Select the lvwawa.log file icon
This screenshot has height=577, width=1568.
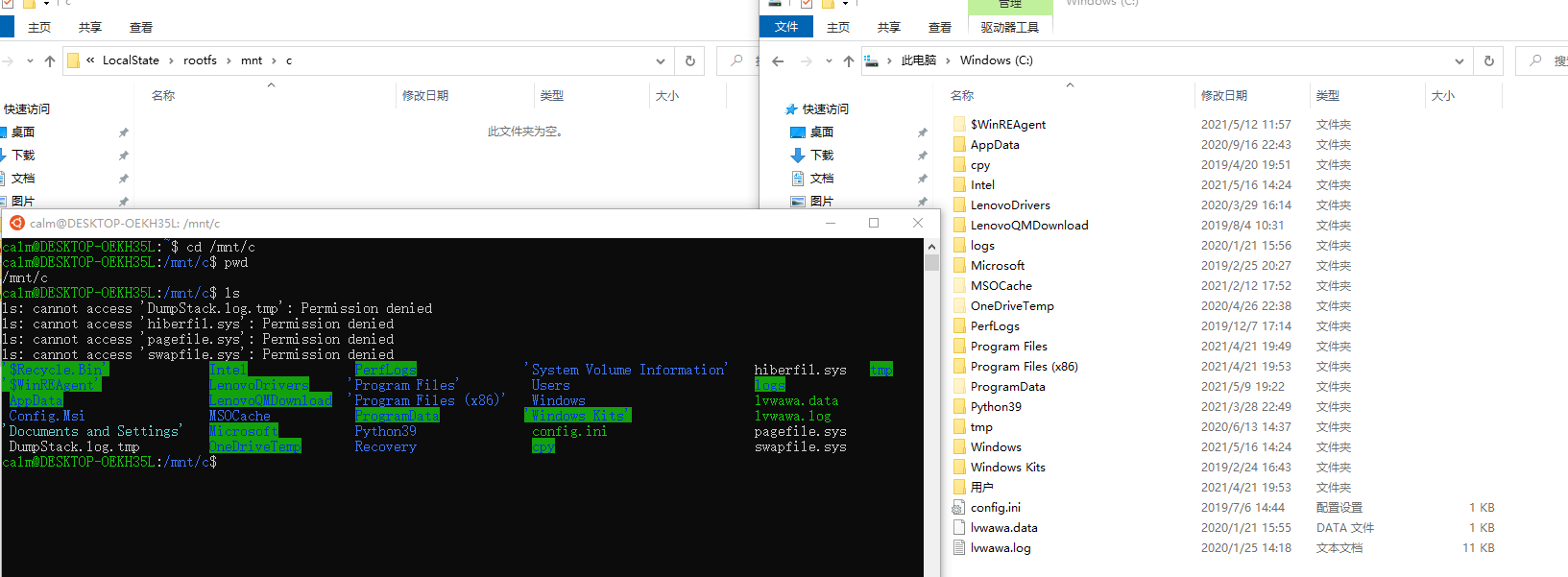[958, 548]
